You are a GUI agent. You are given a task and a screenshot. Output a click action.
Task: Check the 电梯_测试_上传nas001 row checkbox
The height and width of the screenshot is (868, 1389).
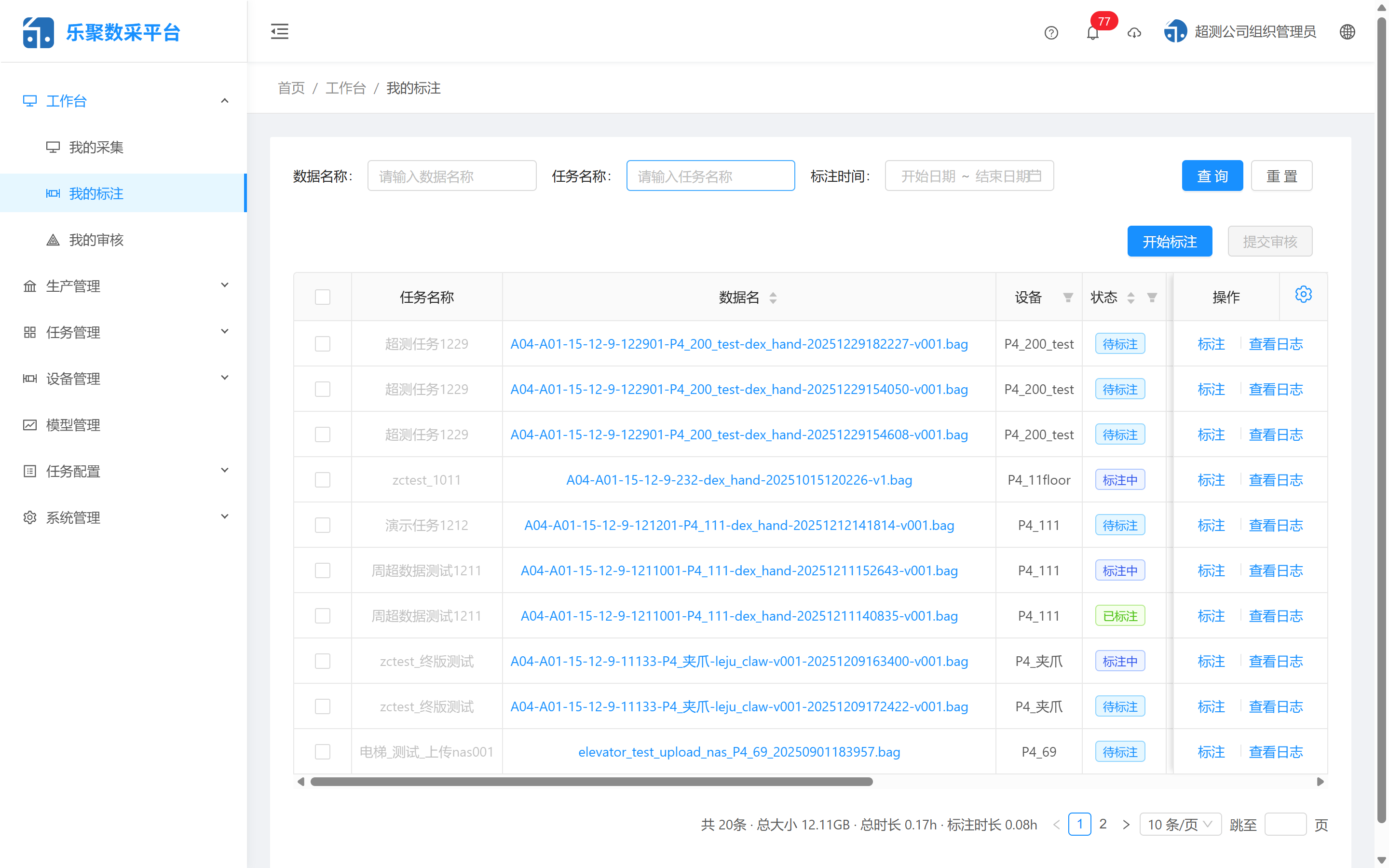[323, 751]
